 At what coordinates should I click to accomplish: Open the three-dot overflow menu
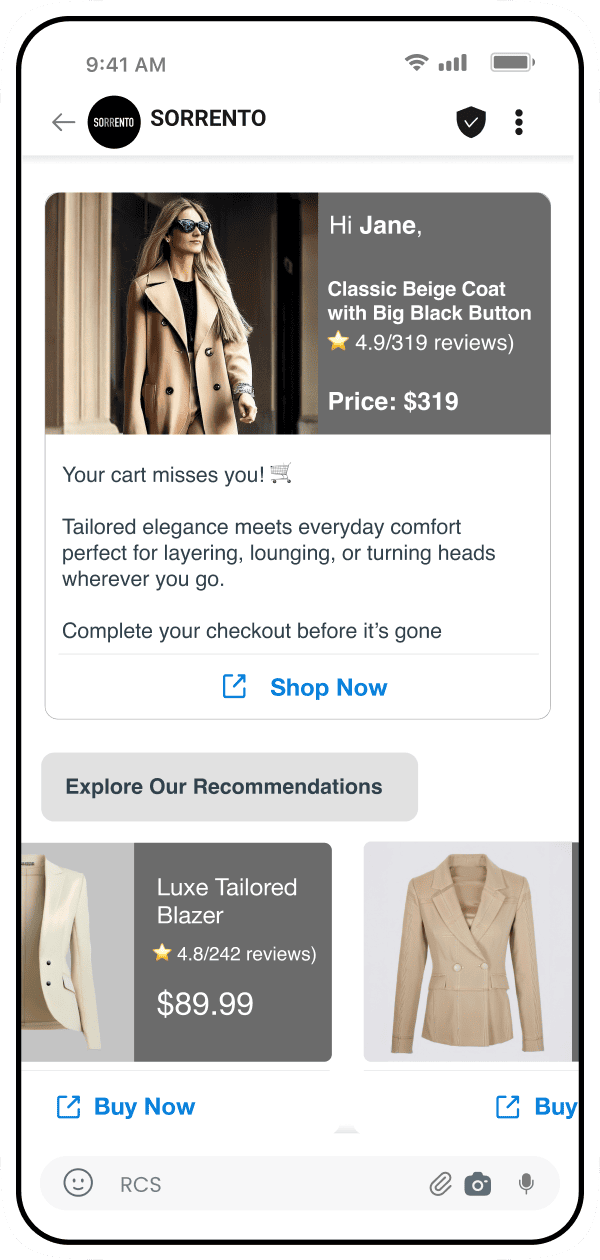pyautogui.click(x=518, y=122)
